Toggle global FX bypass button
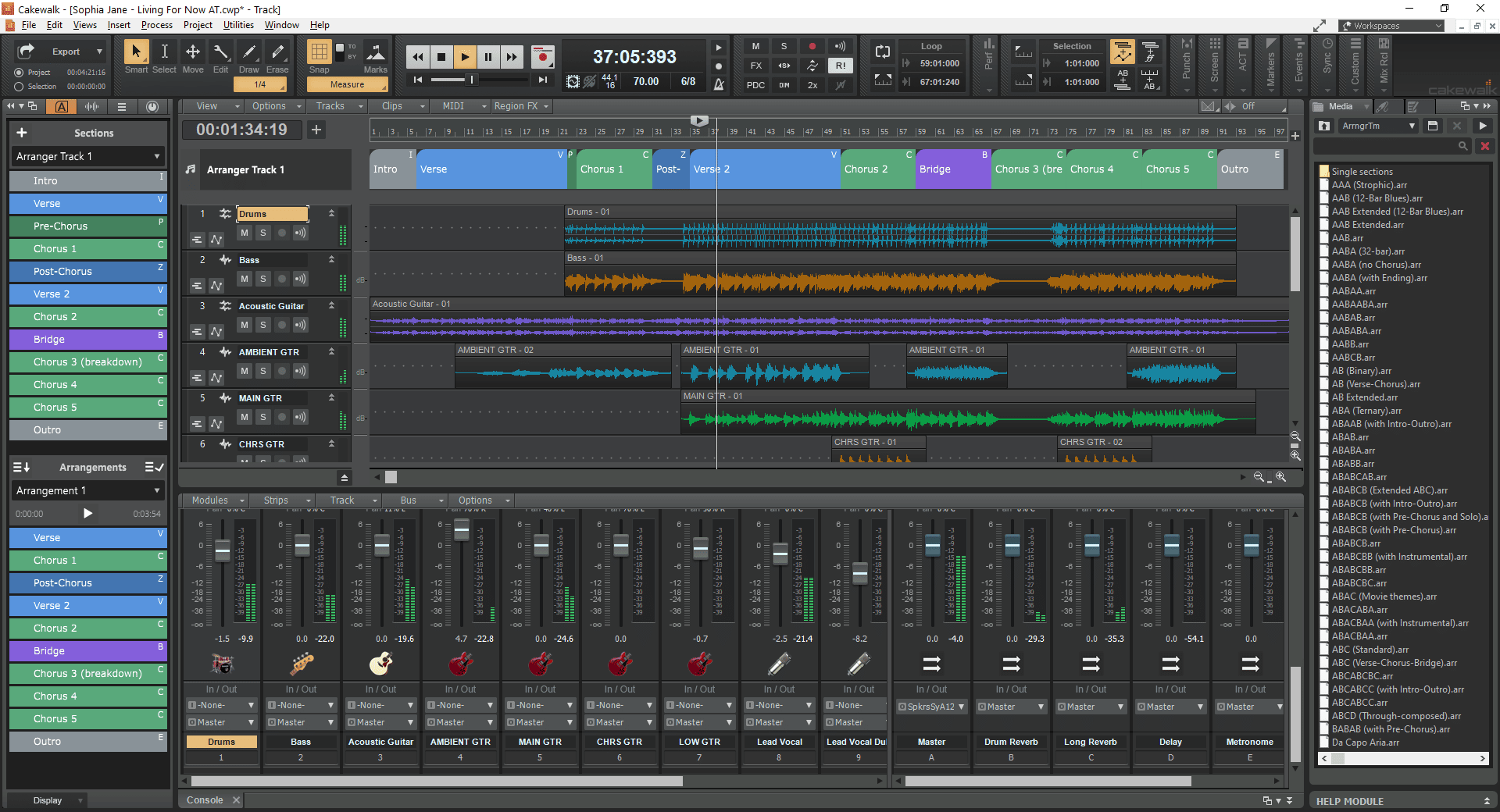The image size is (1500, 812). 755,66
